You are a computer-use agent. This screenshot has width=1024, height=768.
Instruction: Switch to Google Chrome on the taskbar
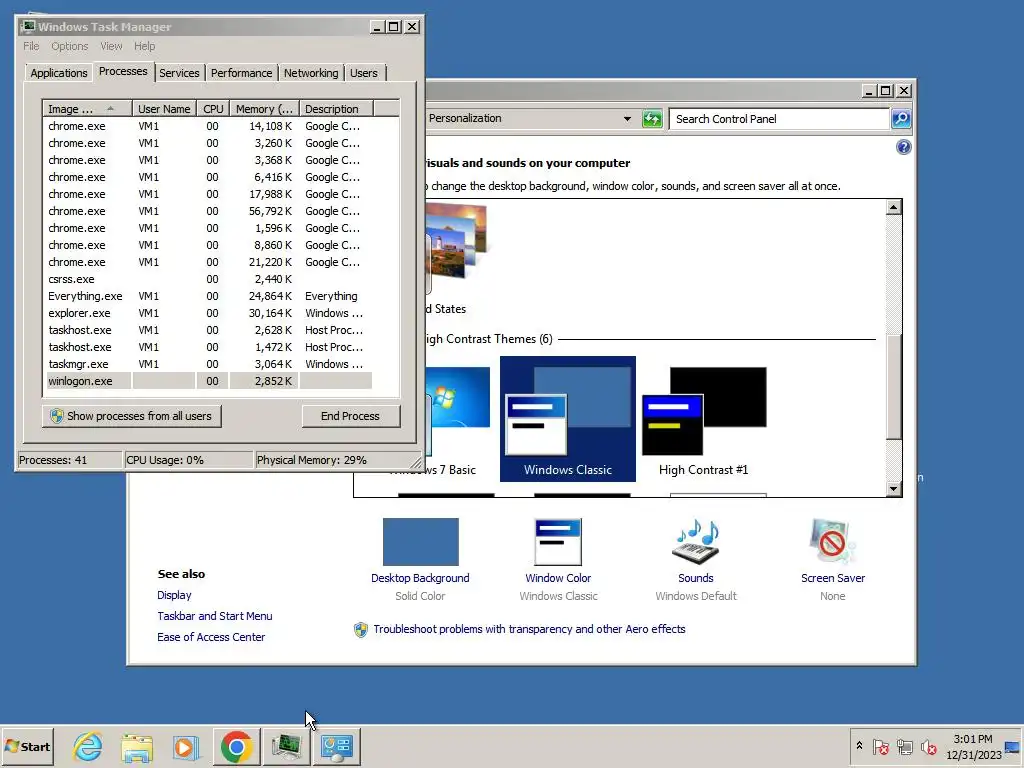click(236, 746)
